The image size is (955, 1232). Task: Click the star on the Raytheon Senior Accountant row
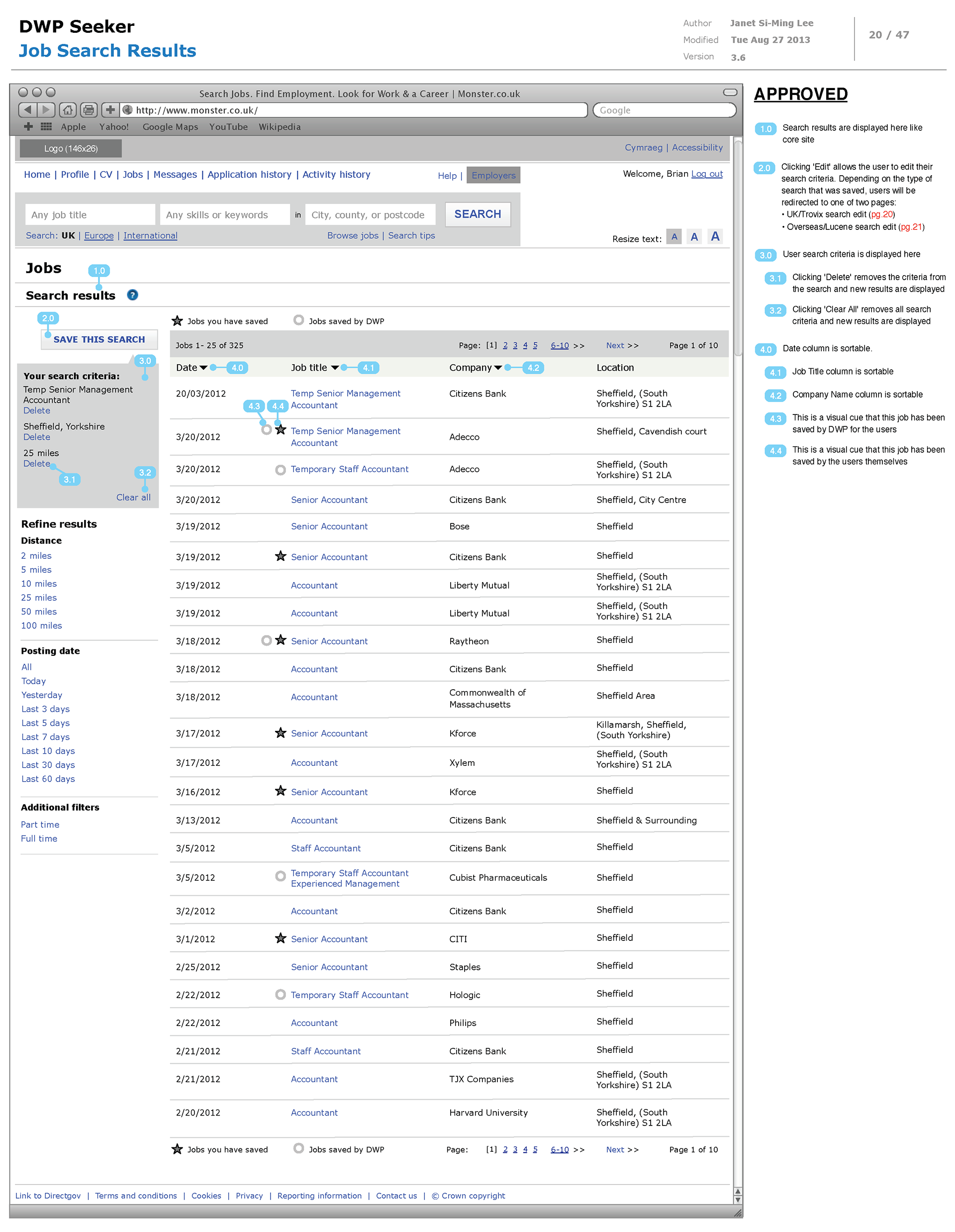click(x=281, y=640)
